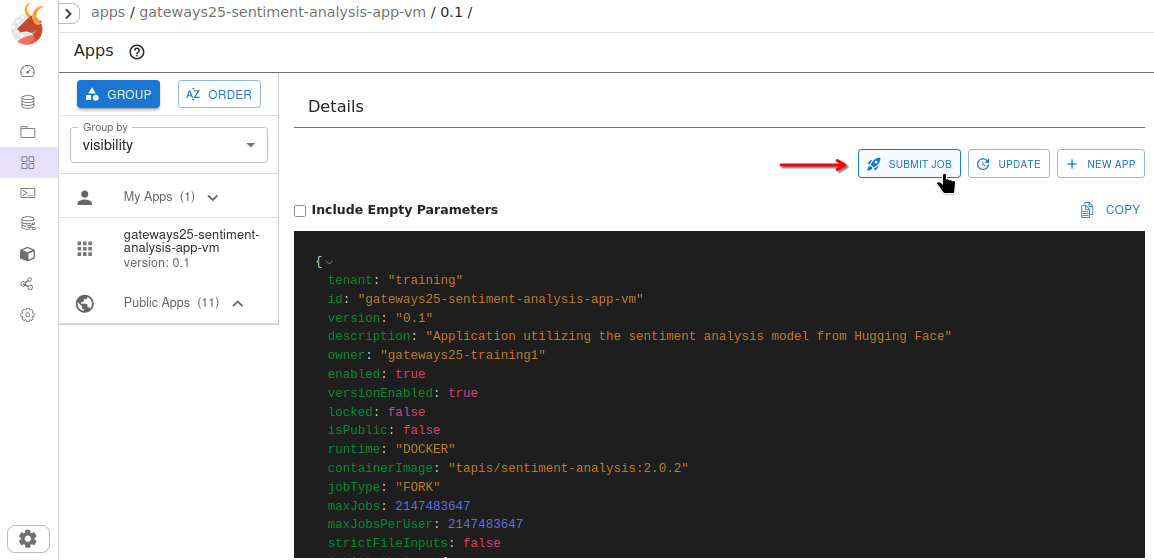1154x560 pixels.
Task: Click the share nodes icon in sidebar
Action: (28, 284)
